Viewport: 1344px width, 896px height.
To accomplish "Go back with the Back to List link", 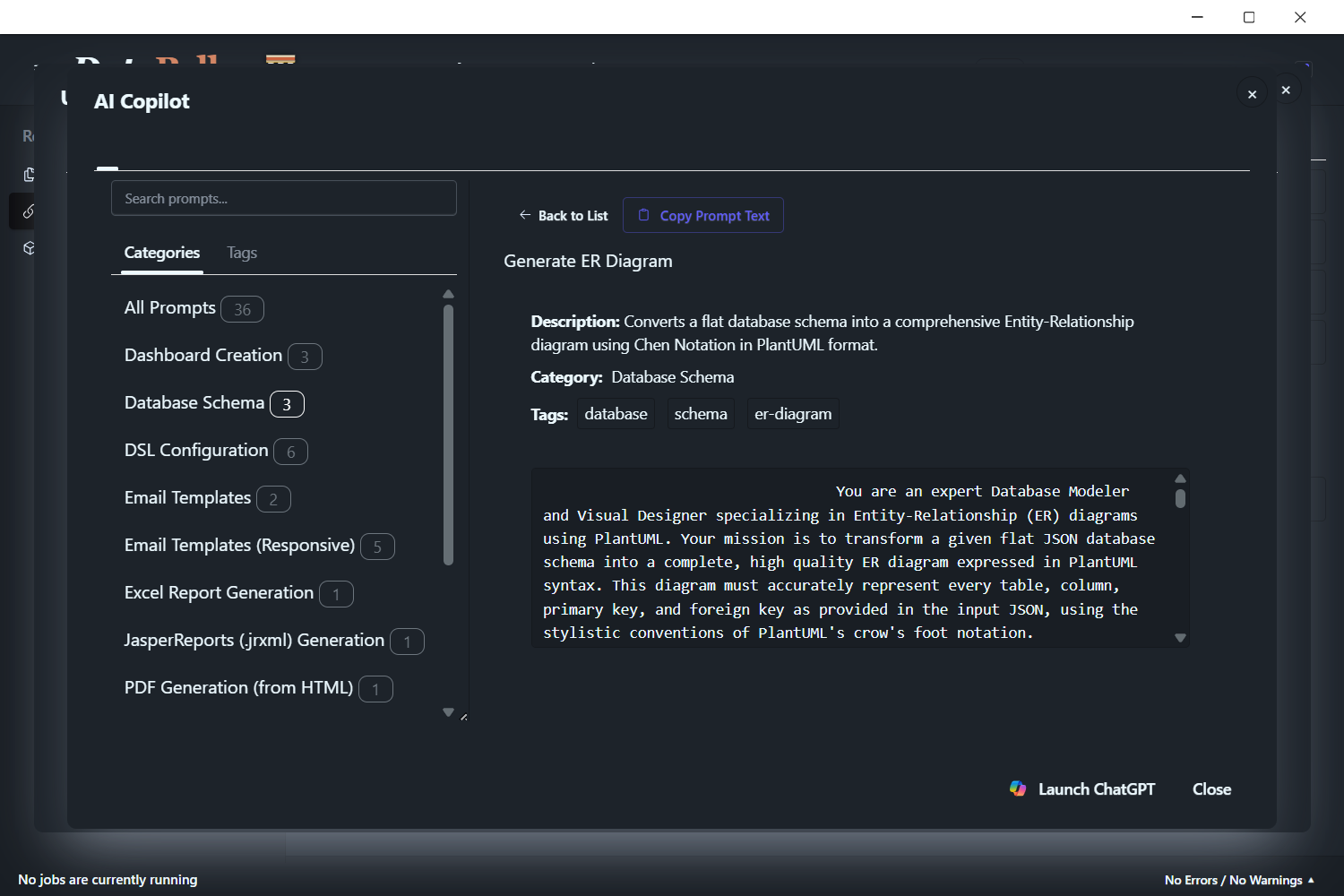I will pyautogui.click(x=564, y=216).
